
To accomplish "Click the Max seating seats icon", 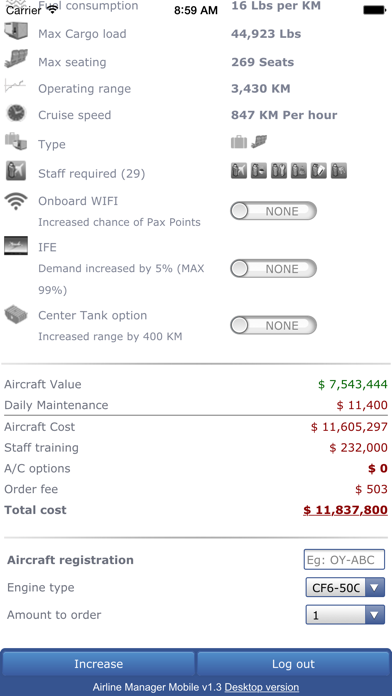I will coord(16,59).
